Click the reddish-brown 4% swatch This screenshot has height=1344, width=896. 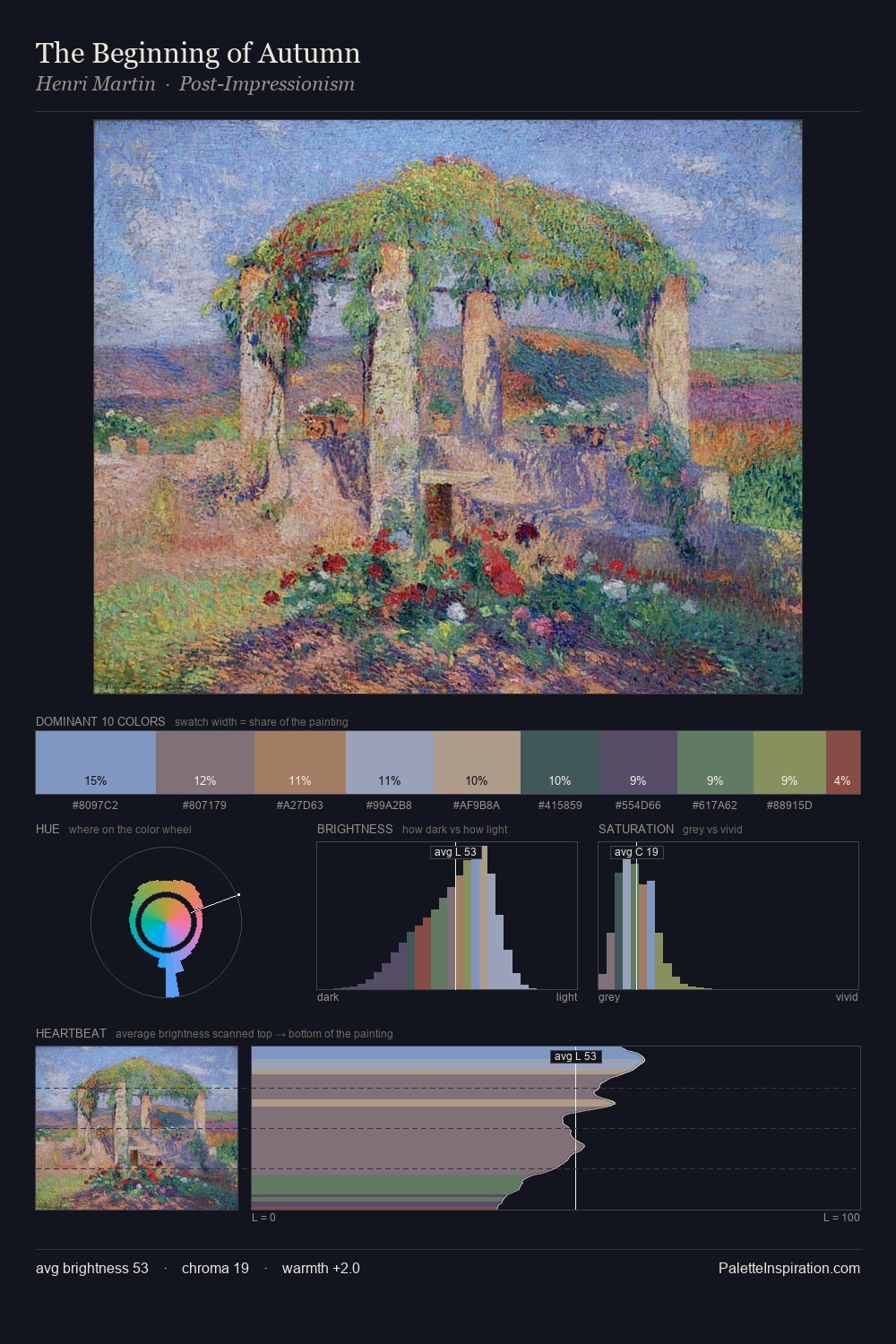tap(843, 762)
